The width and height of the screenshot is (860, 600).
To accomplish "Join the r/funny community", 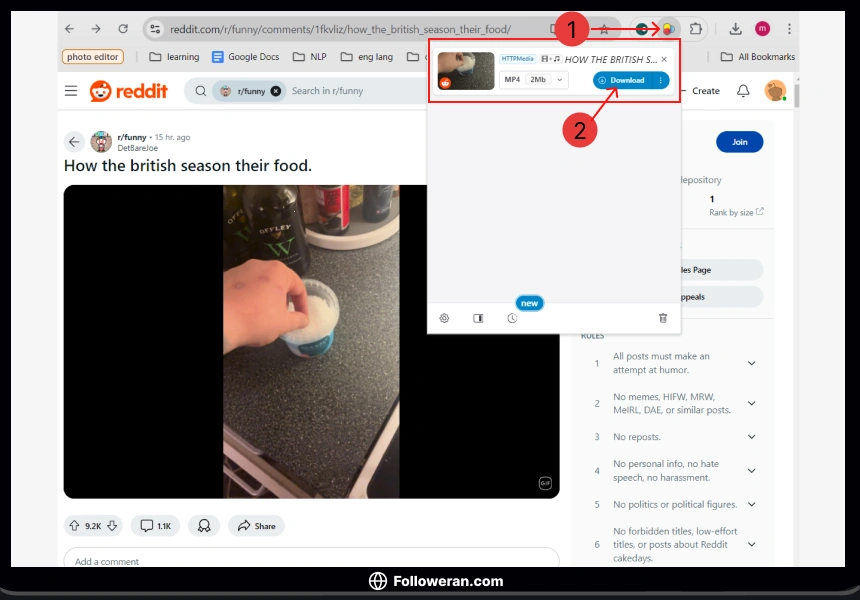I will click(x=739, y=142).
